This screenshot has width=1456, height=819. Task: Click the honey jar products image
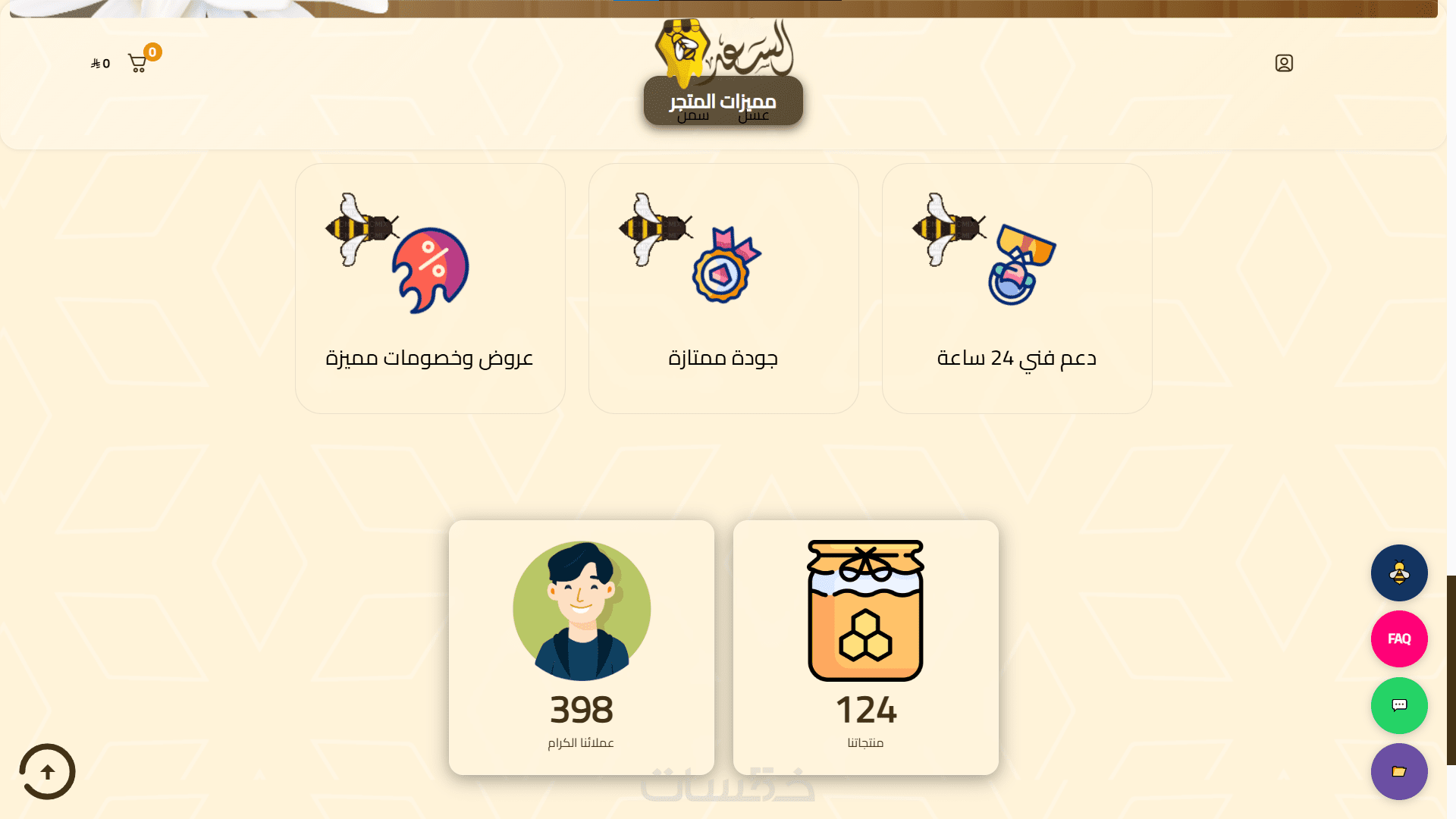pos(865,610)
